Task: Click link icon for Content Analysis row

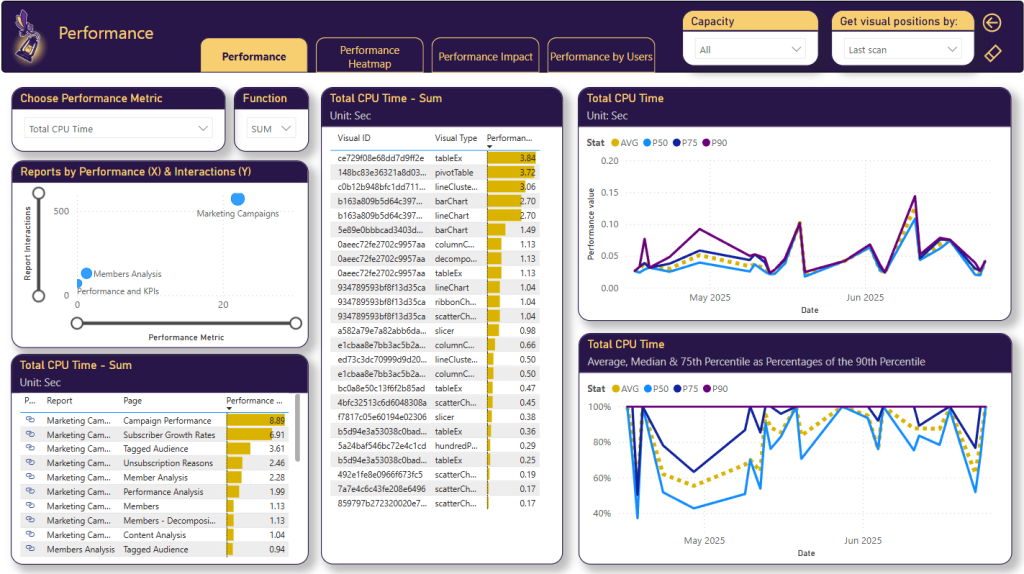Action: pyautogui.click(x=30, y=535)
